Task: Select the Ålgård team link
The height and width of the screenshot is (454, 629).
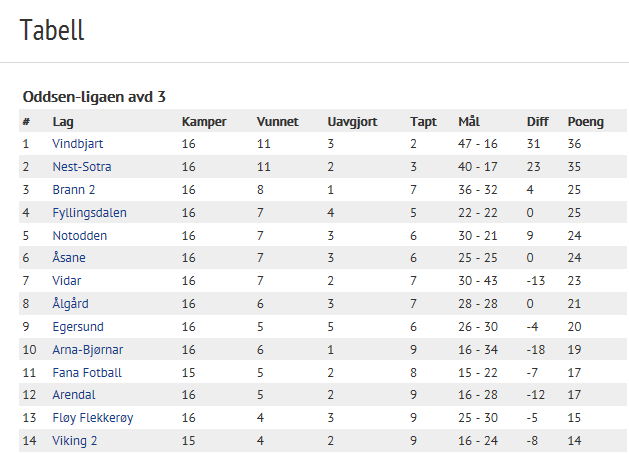Action: (x=72, y=304)
